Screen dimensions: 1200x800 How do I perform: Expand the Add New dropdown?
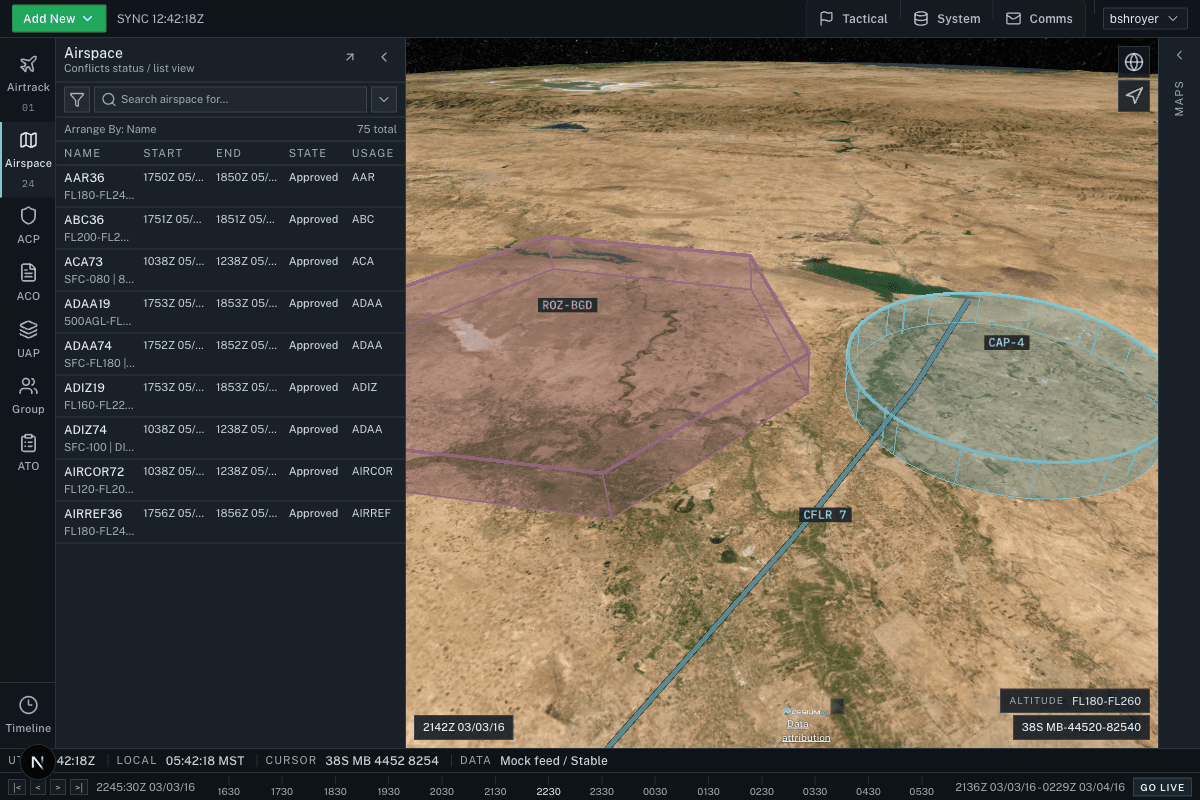pyautogui.click(x=60, y=18)
